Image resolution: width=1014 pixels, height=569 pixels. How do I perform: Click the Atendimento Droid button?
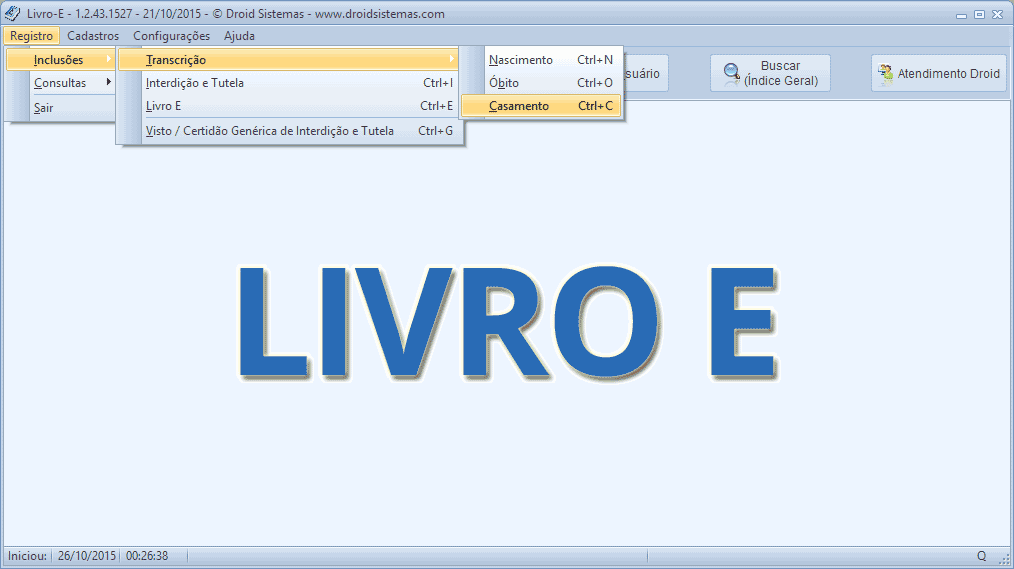[939, 73]
